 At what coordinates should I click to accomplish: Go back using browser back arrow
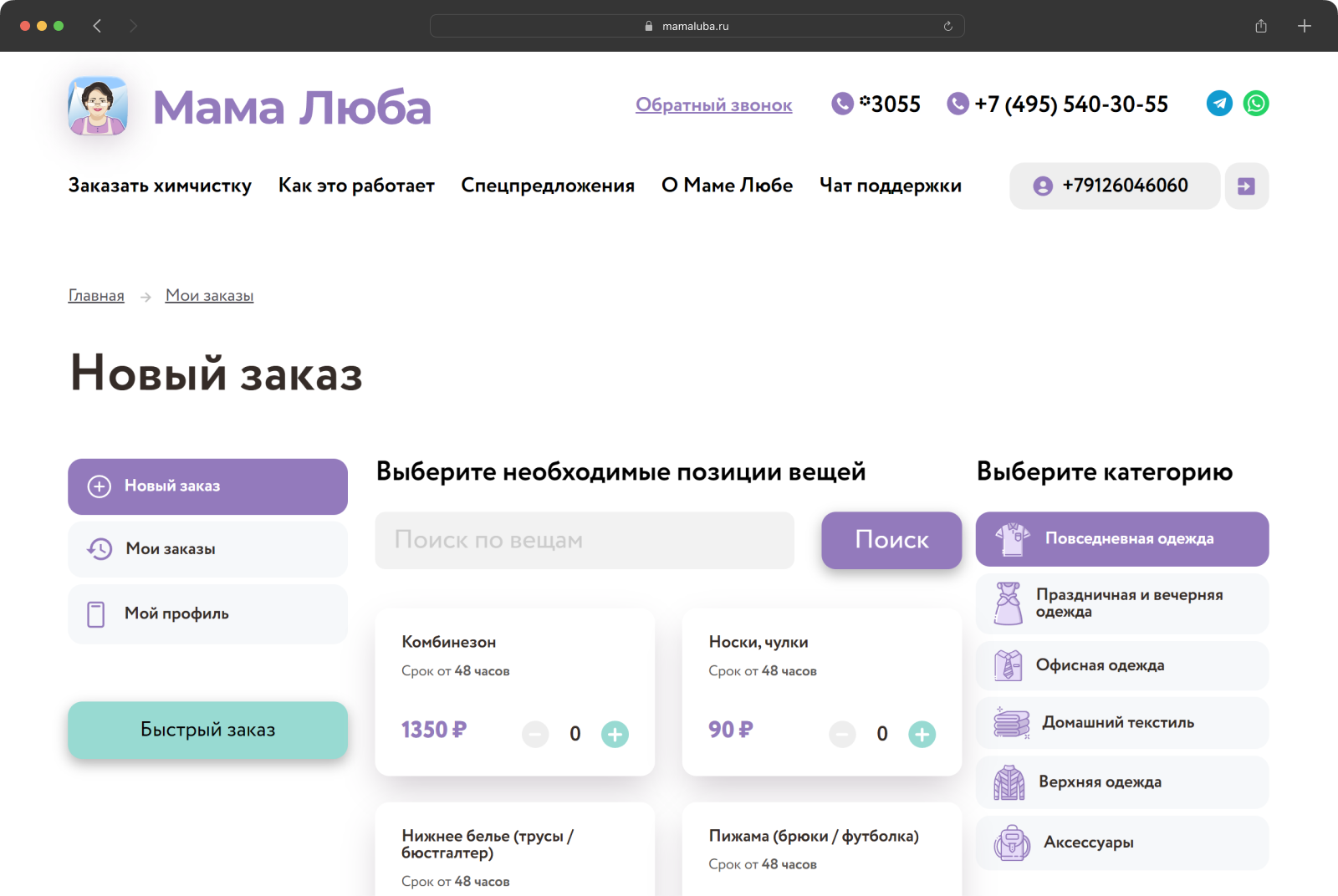click(97, 26)
